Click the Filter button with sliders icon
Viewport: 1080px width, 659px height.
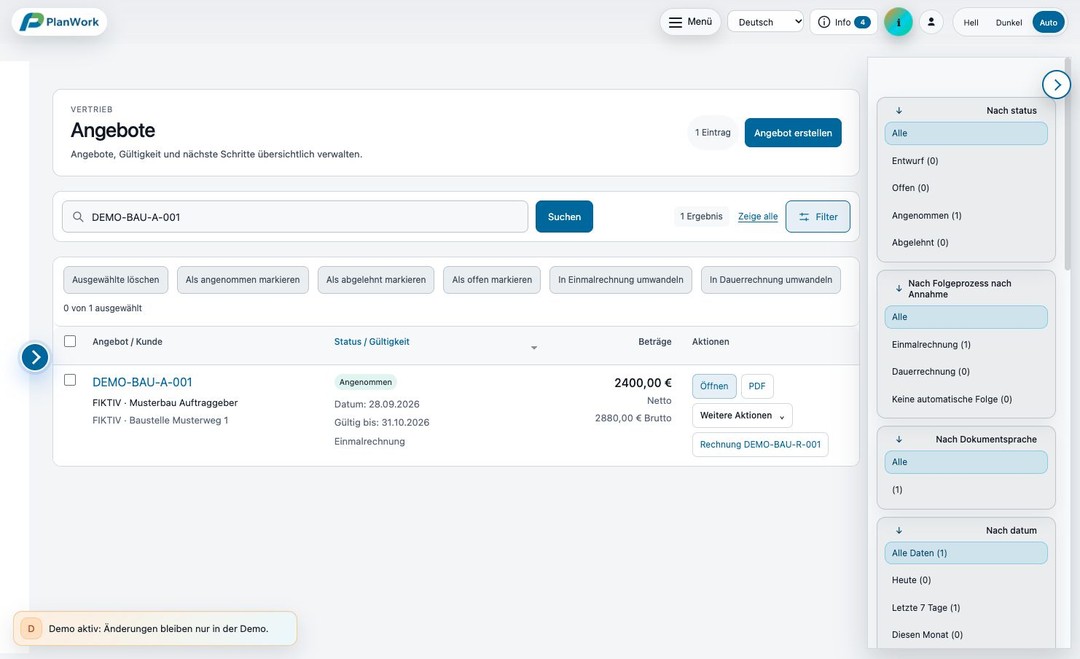(818, 216)
